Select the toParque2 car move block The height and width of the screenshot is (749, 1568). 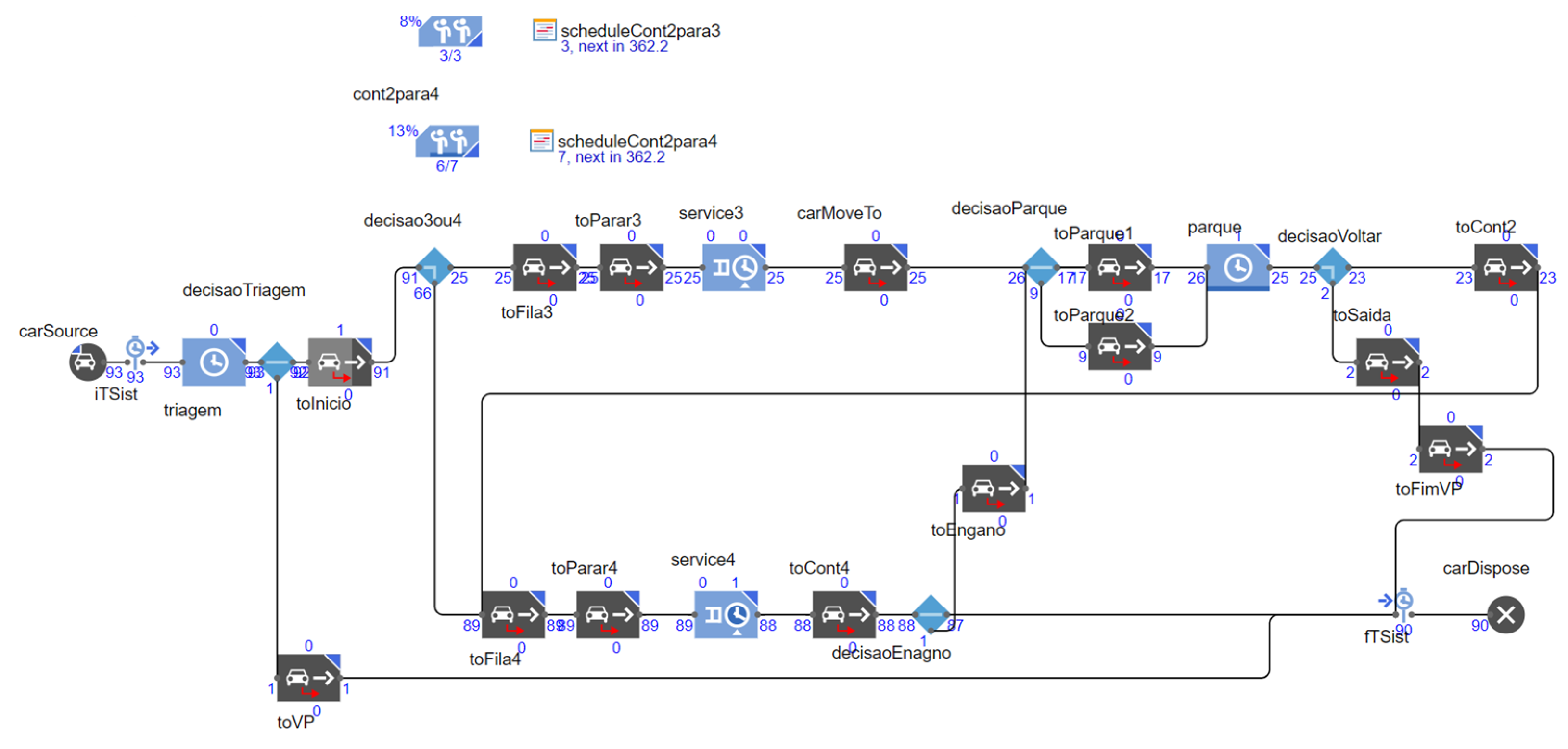coord(1120,346)
